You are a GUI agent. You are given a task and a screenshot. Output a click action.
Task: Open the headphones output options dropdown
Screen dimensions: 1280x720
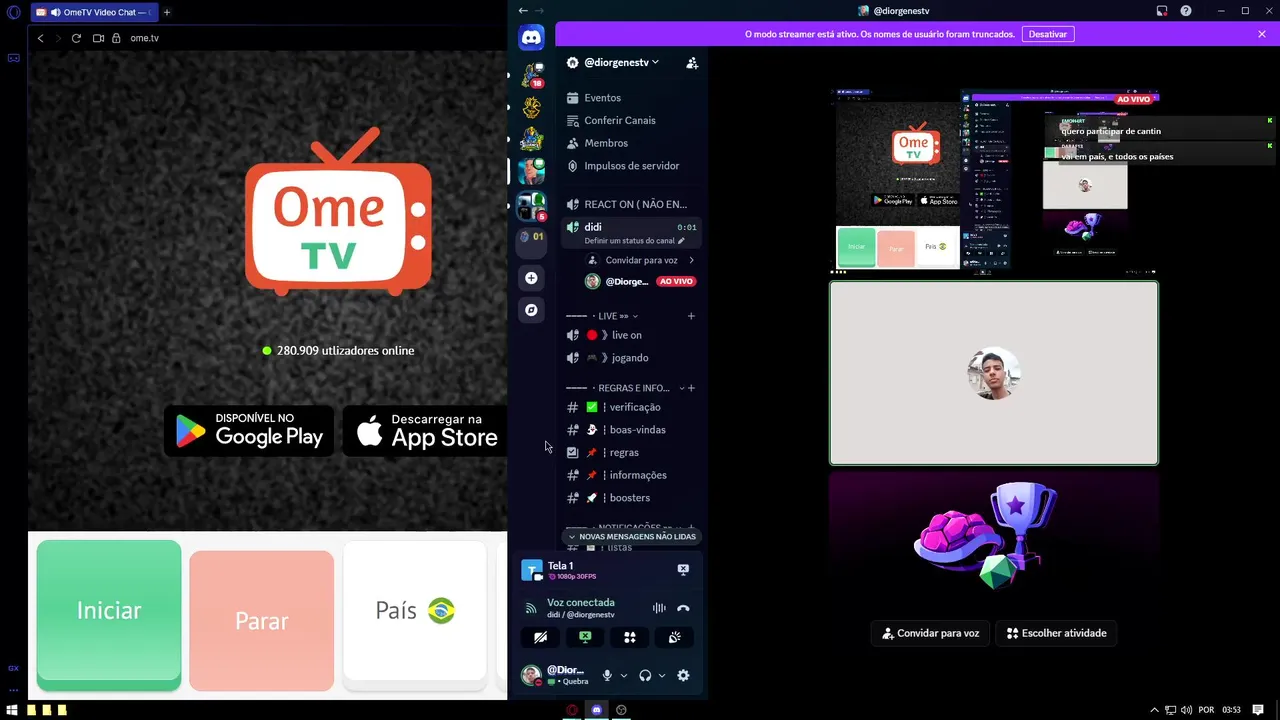point(662,676)
